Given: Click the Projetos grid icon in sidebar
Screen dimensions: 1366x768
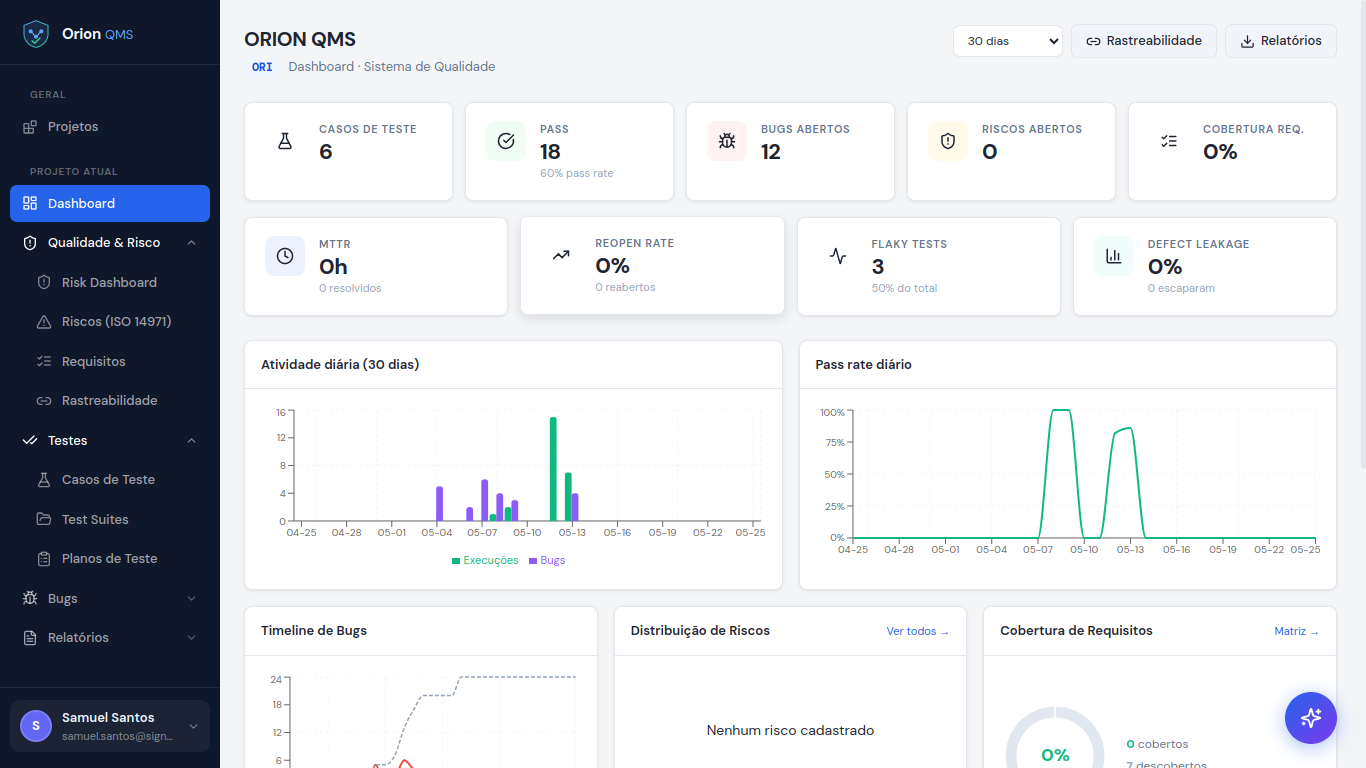Looking at the screenshot, I should [x=30, y=127].
